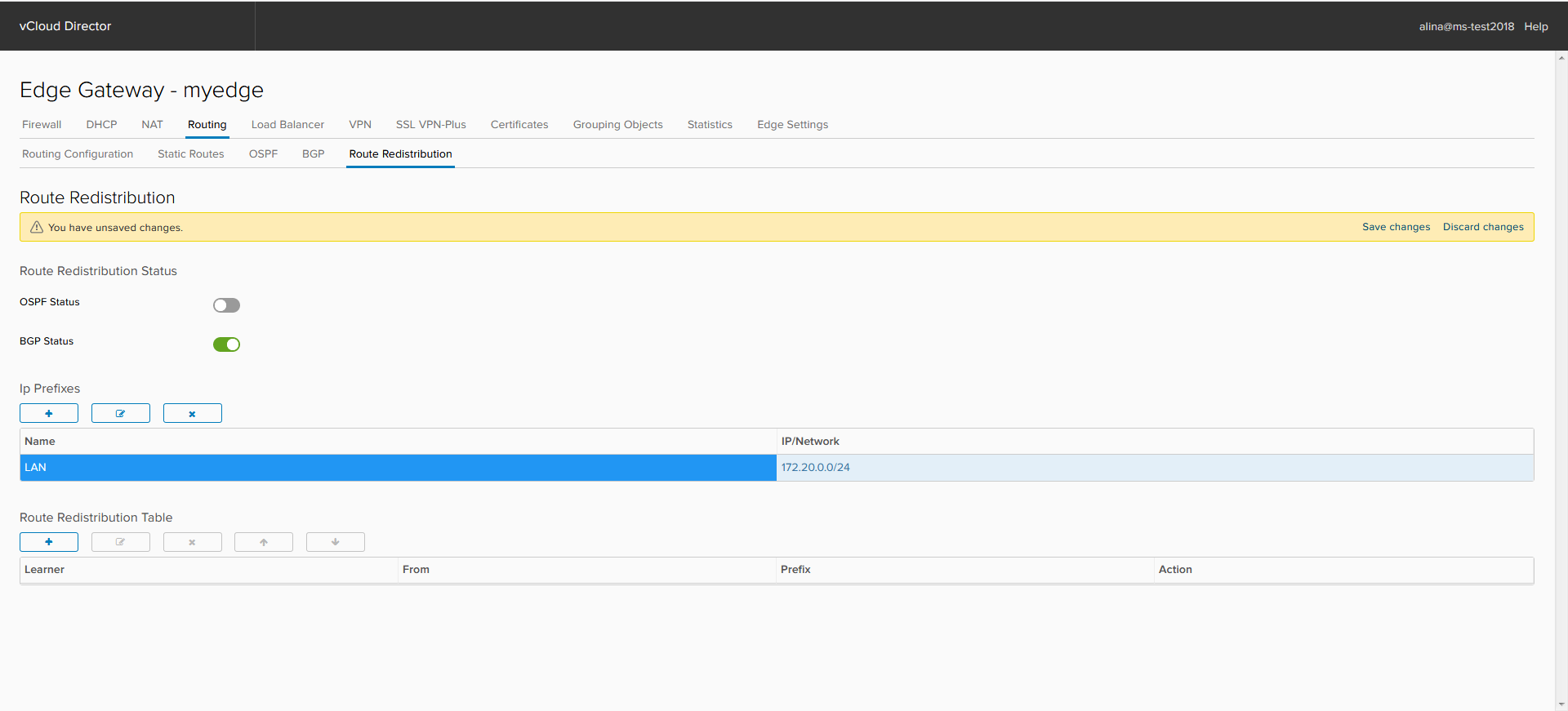
Task: Click the scrollbar up arrow
Action: [x=1561, y=58]
